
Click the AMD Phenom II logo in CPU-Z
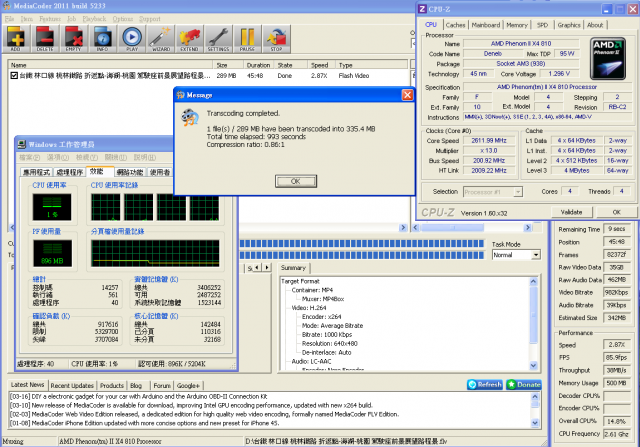coord(608,58)
